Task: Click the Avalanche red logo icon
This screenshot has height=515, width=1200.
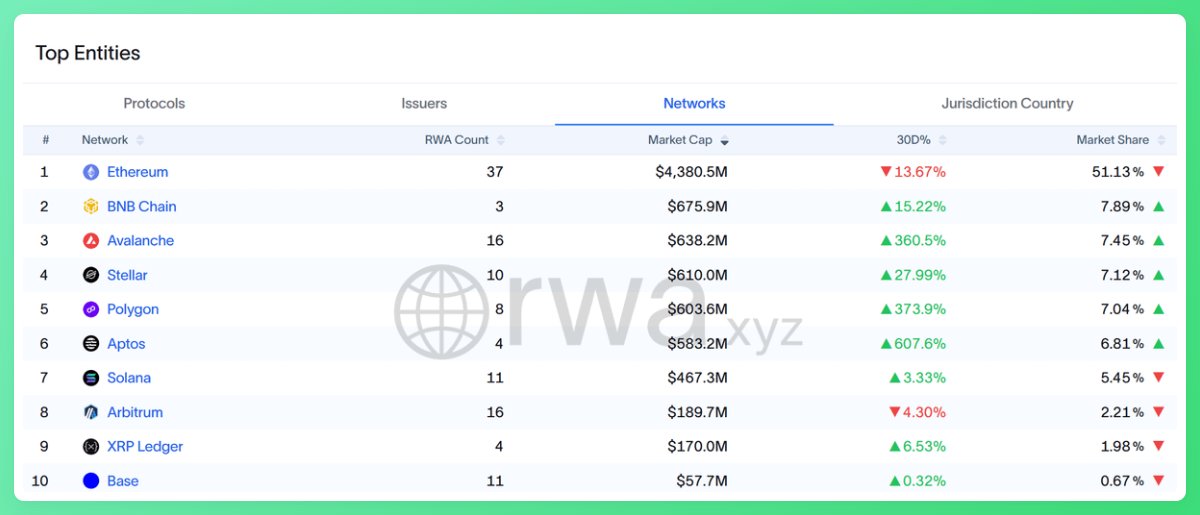Action: click(91, 241)
